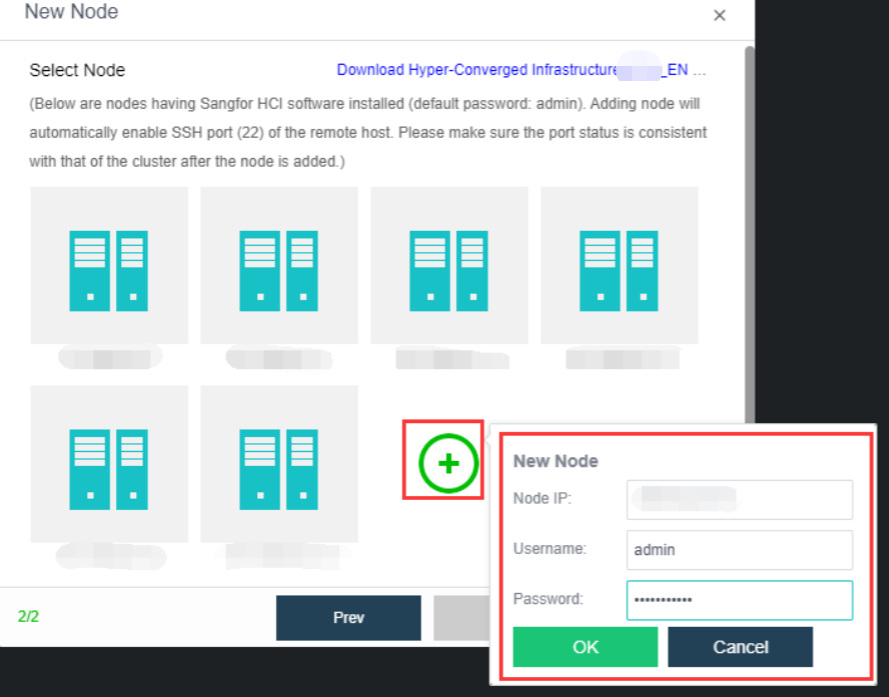Select the fourth server node in top row
This screenshot has width=889, height=697.
click(x=619, y=265)
